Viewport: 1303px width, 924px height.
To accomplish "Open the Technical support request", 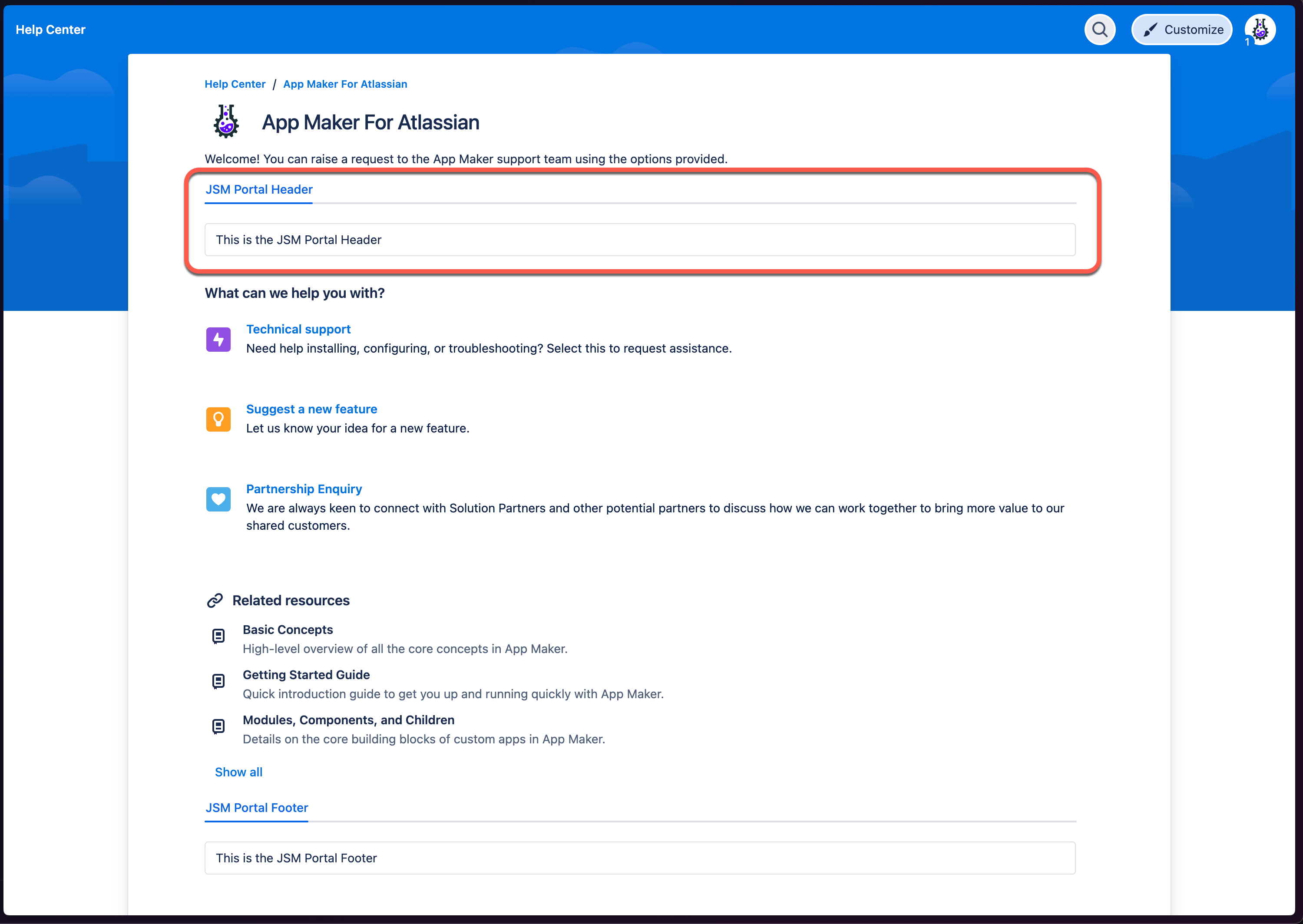I will (298, 330).
